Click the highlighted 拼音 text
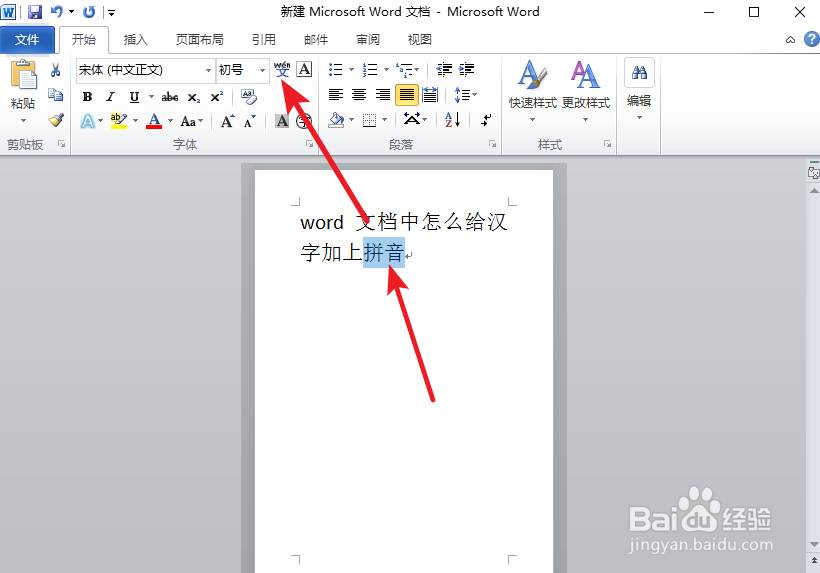820x573 pixels. coord(384,253)
